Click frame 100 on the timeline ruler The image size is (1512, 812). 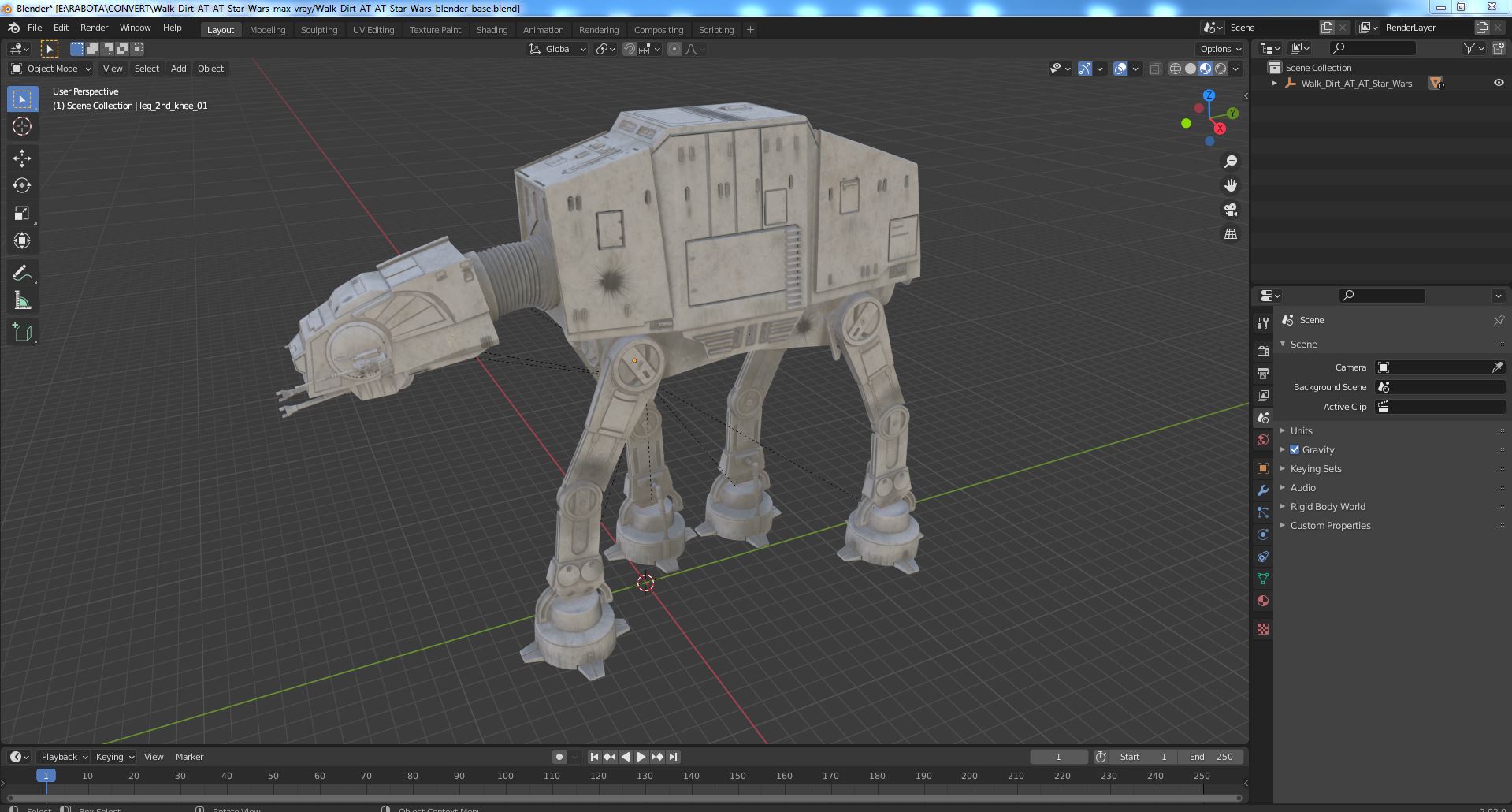coord(505,776)
